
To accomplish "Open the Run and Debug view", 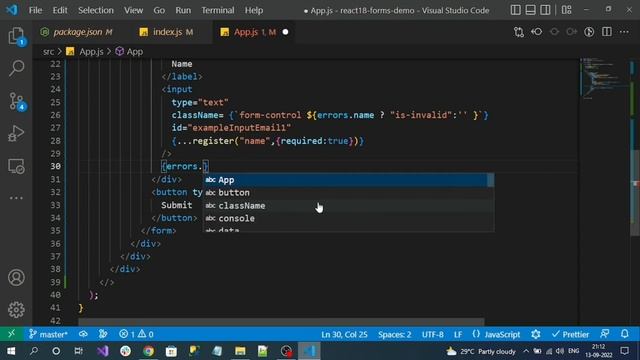I will pos(16,133).
